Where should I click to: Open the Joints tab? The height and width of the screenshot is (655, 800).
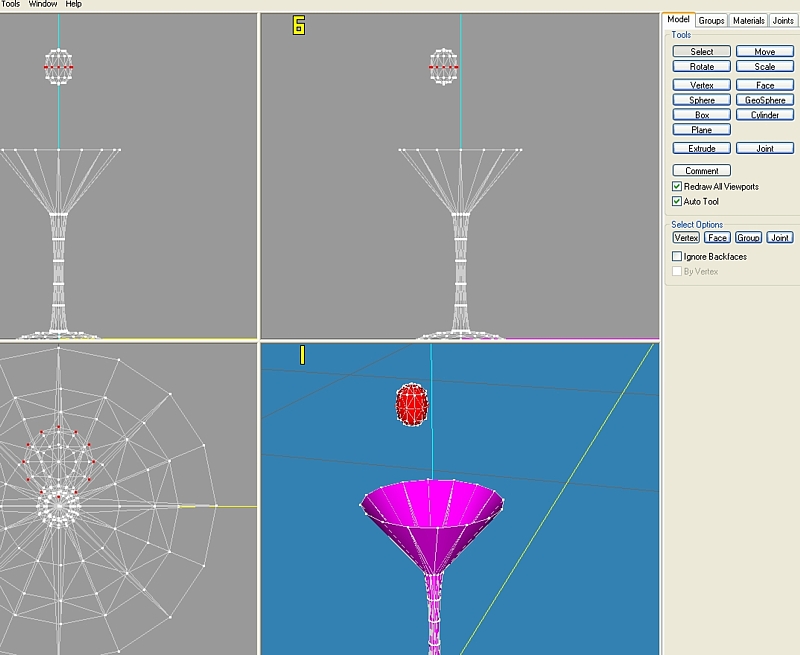783,20
